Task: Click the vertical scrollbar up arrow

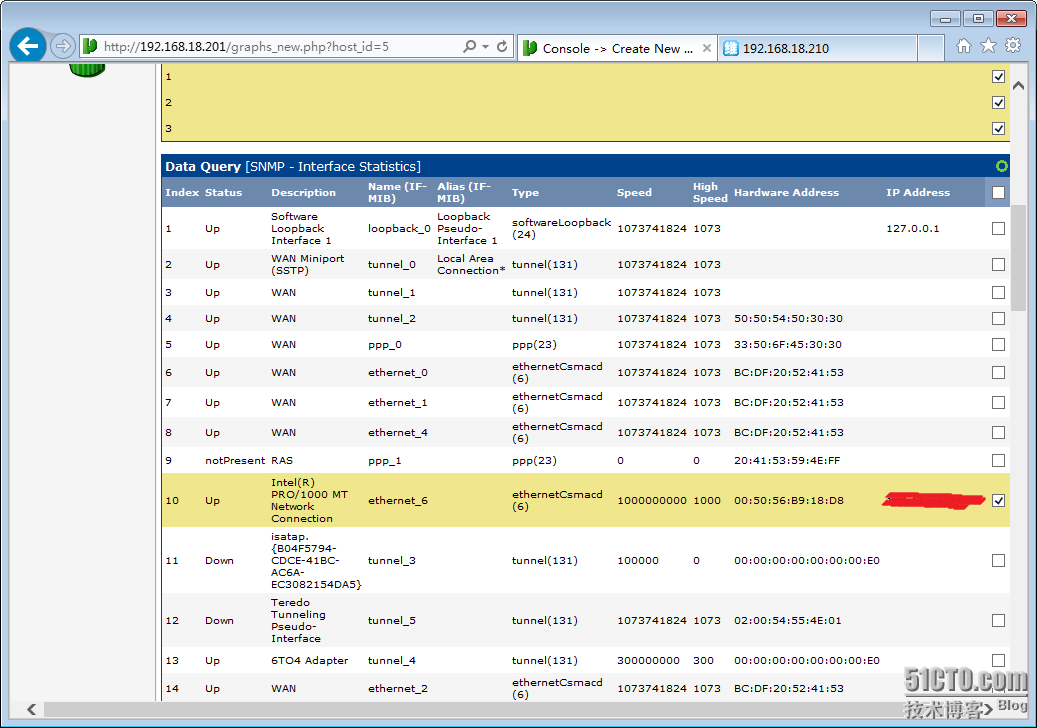Action: [x=1018, y=85]
